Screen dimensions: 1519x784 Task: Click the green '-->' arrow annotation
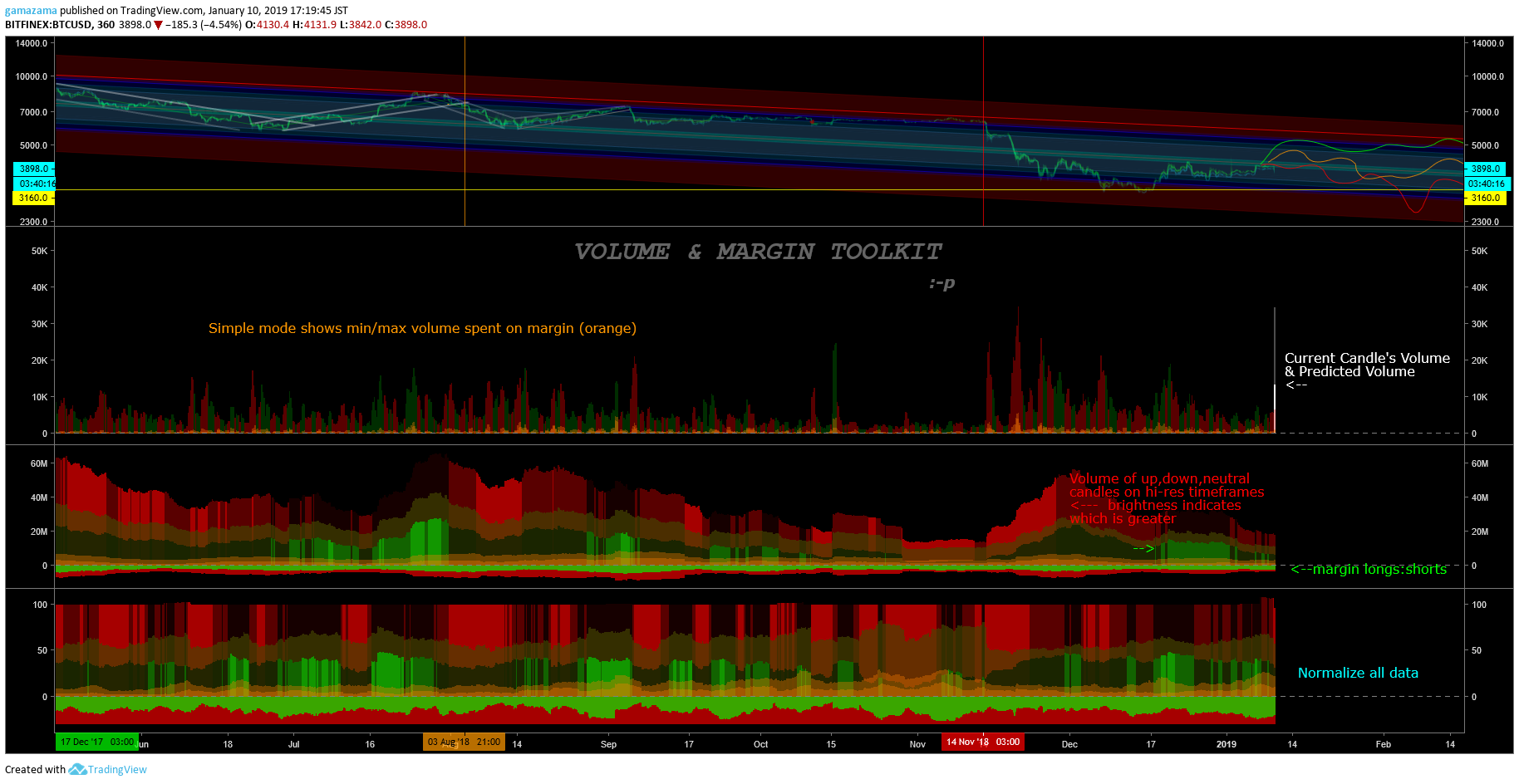[1143, 549]
